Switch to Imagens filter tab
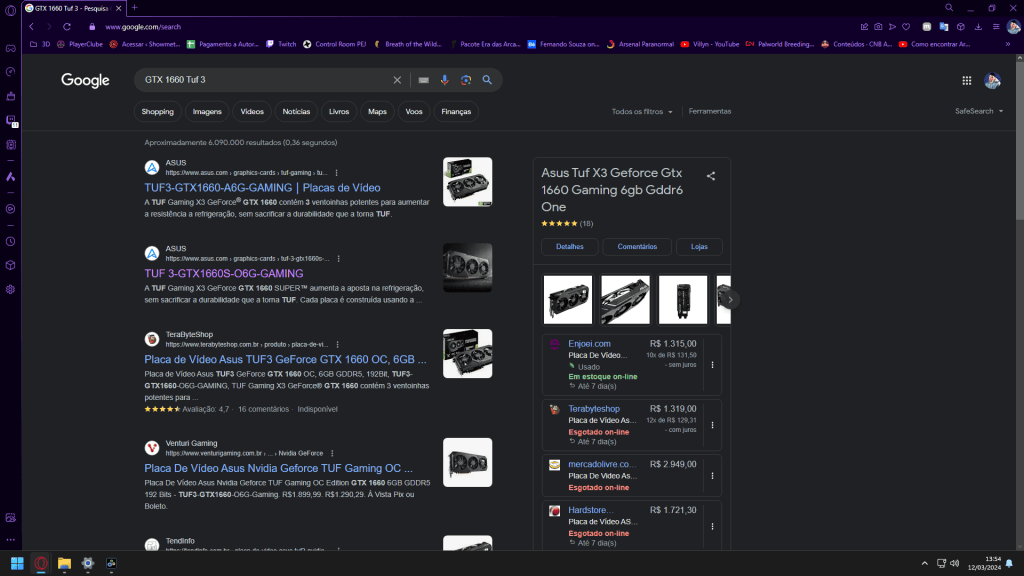This screenshot has height=576, width=1024. coord(207,112)
